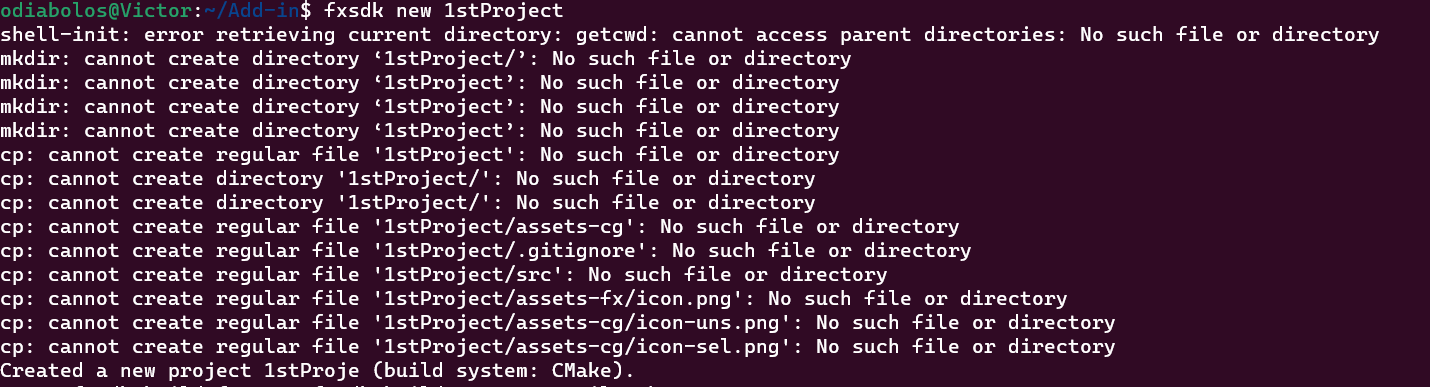
Task: Click the shell-init getcwd error line
Action: tap(690, 35)
